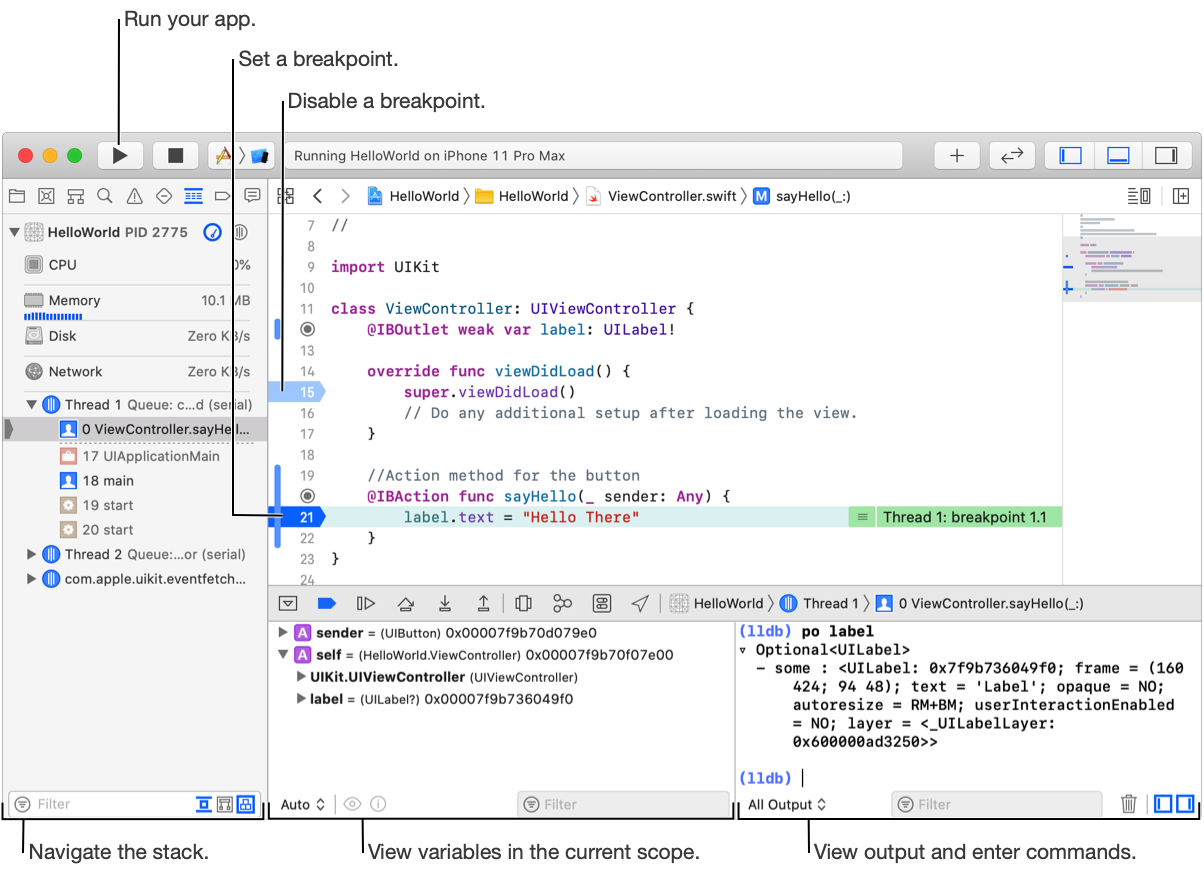Toggle breakpoint activation in debug bar
The height and width of the screenshot is (870, 1204).
(326, 603)
